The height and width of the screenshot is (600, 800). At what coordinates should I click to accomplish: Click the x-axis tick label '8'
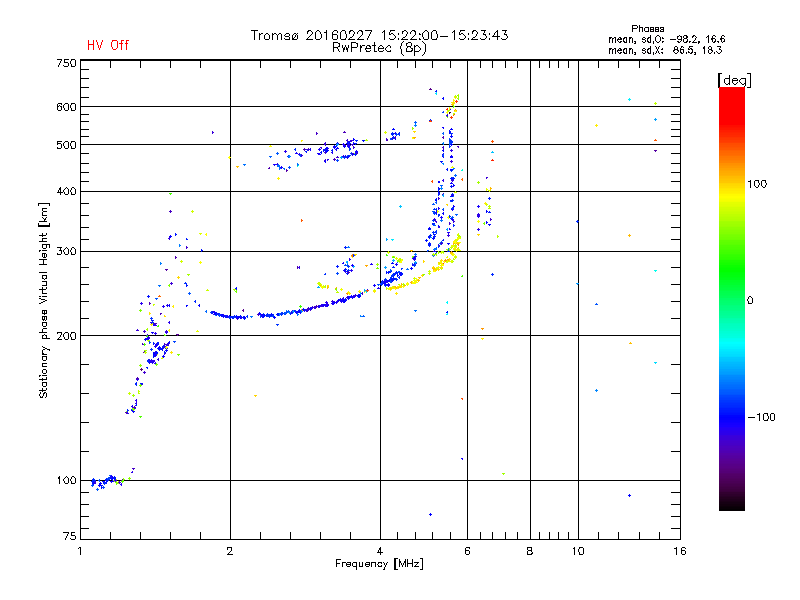pos(530,551)
